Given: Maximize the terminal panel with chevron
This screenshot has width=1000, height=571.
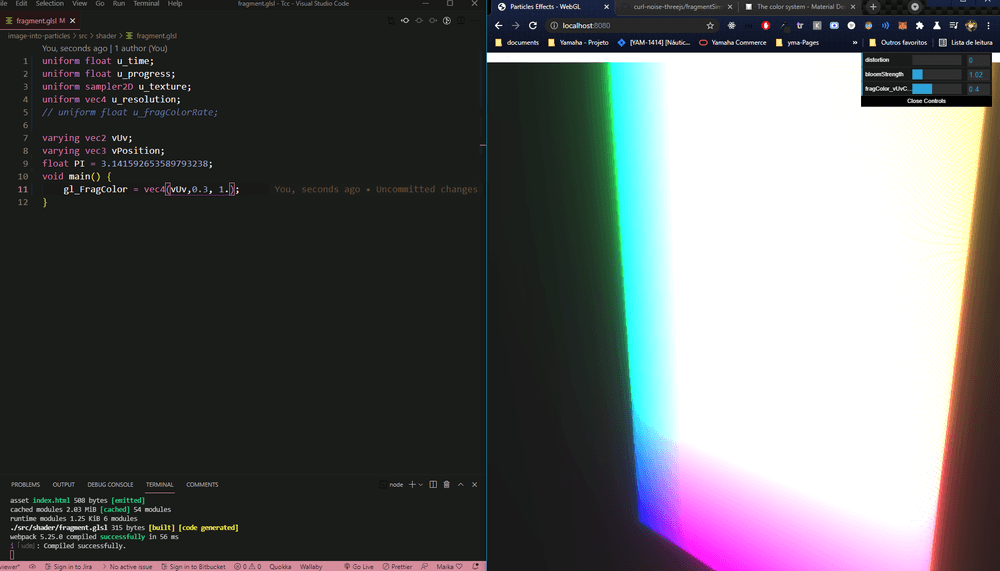Looking at the screenshot, I should pyautogui.click(x=461, y=484).
